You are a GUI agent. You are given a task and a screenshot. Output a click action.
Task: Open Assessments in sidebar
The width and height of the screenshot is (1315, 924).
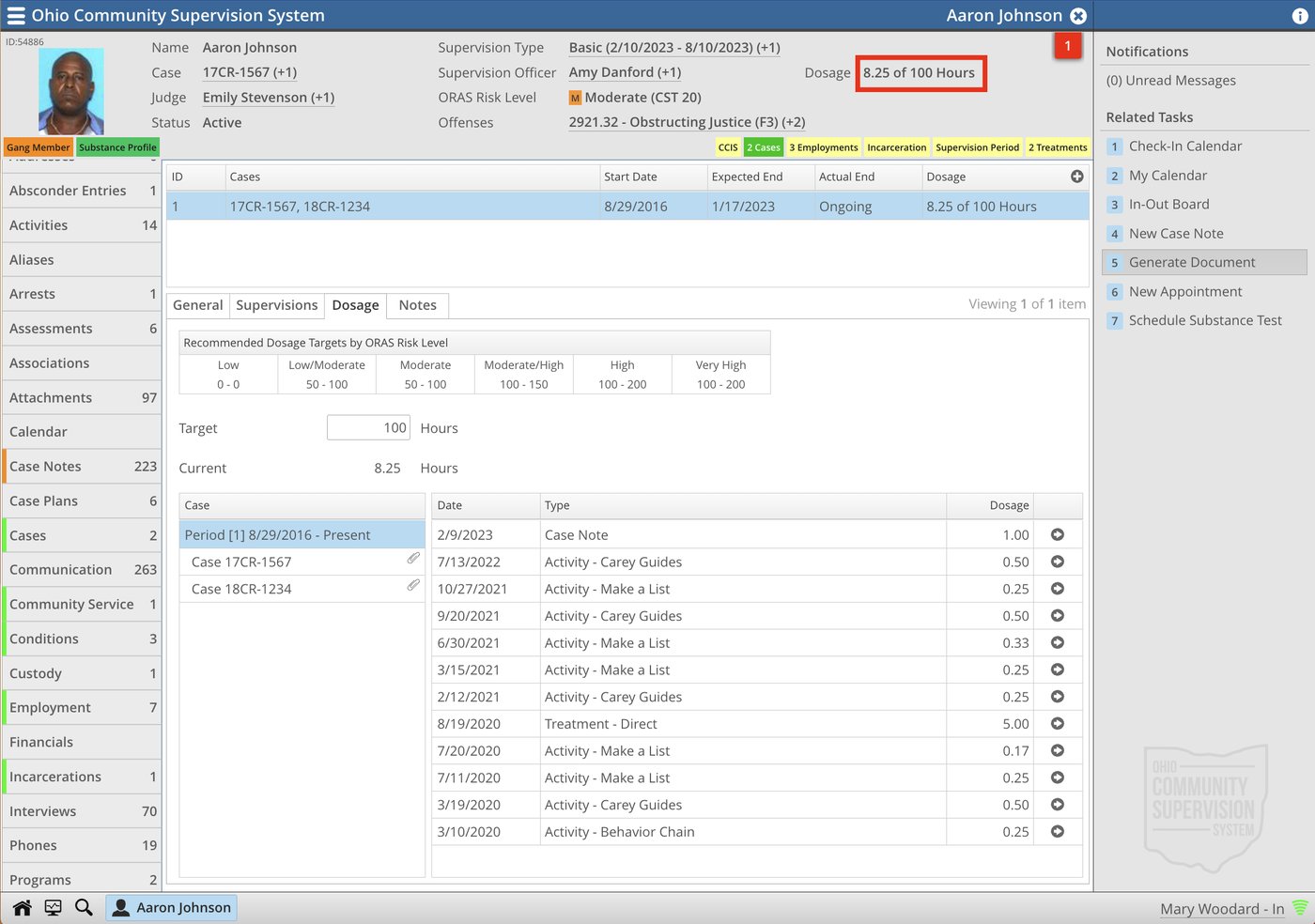click(x=83, y=329)
